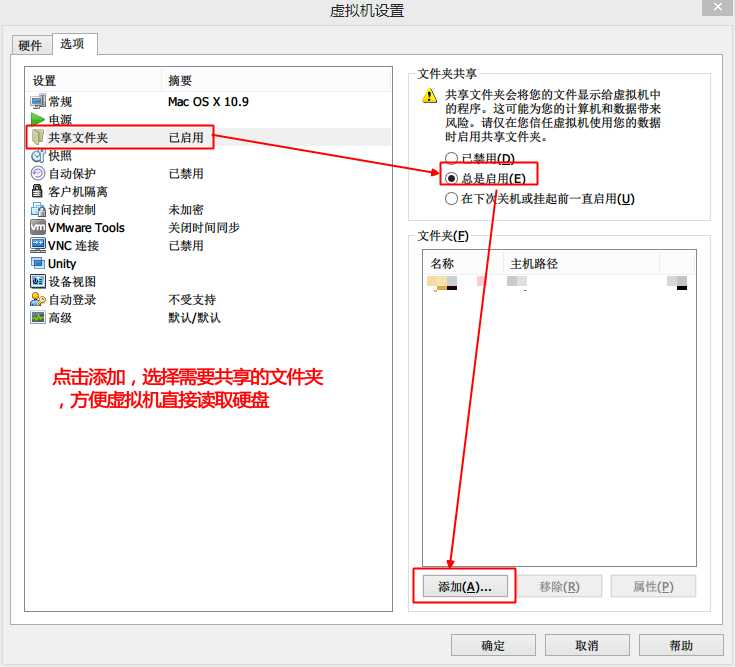735x667 pixels.
Task: Click the 已启用 summary for shared folders
Action: (186, 138)
